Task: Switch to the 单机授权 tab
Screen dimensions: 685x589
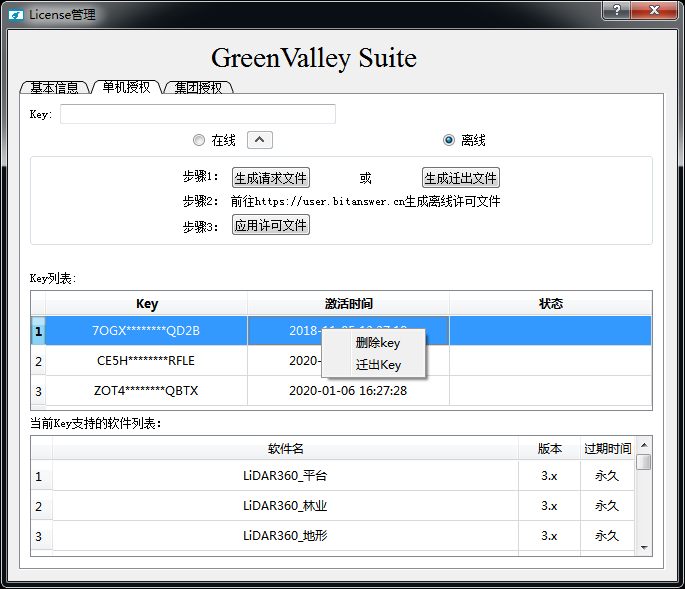Action: 126,87
